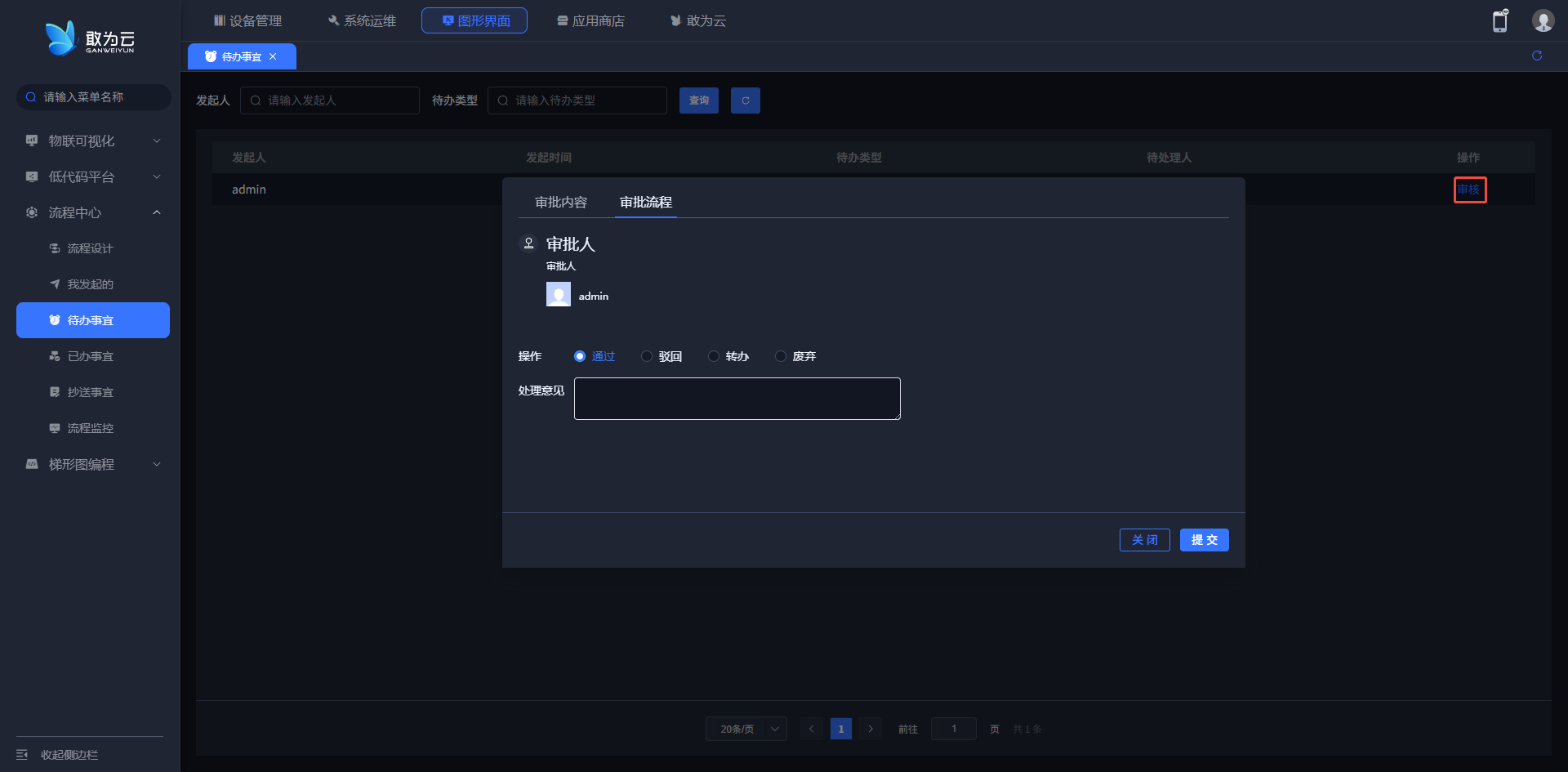Screen dimensions: 1568x772
Task: Click the admin avatar thumbnail
Action: 559,294
